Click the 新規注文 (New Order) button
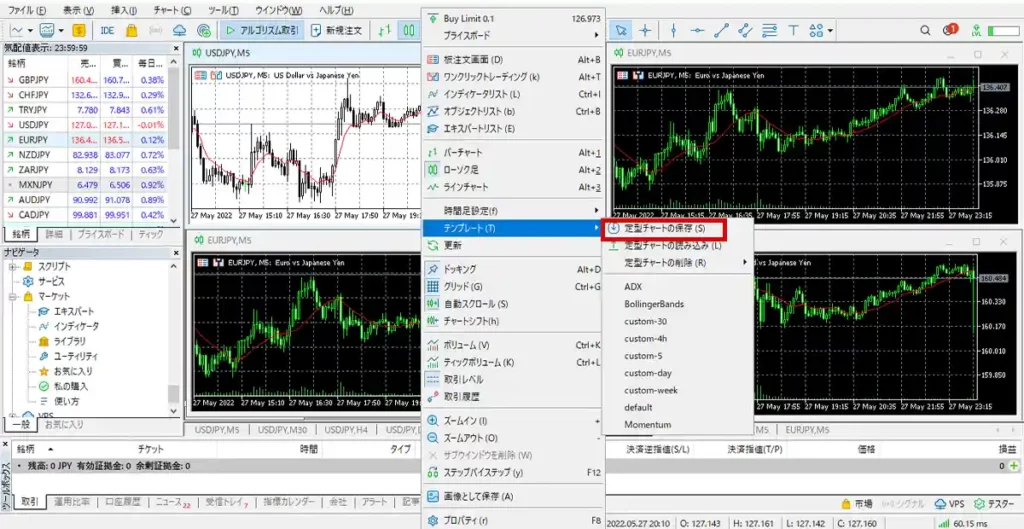 (337, 30)
